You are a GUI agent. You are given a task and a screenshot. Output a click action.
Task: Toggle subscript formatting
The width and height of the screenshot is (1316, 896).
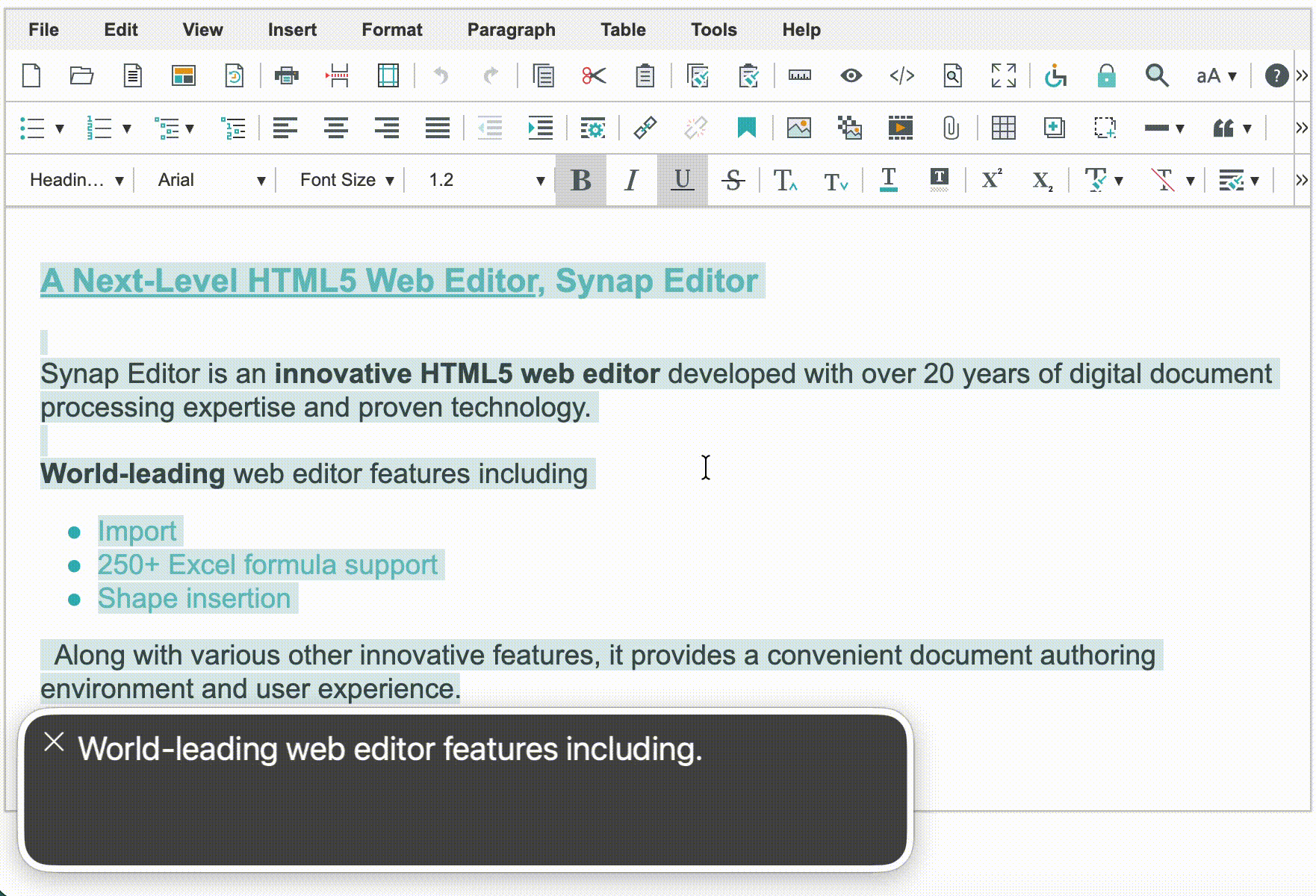click(x=1042, y=180)
